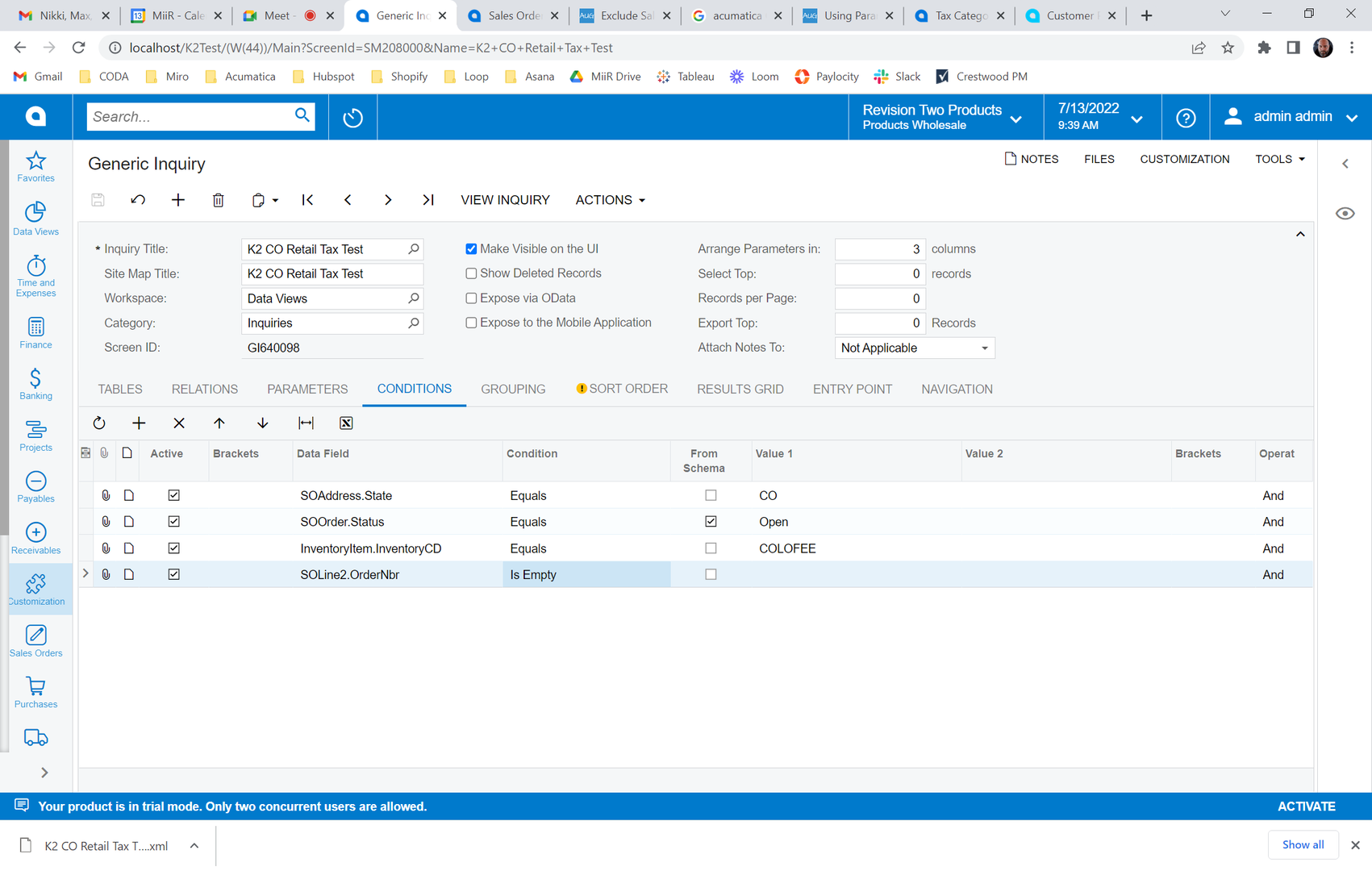The width and height of the screenshot is (1372, 871).
Task: Open Banking in the left sidebar
Action: tap(35, 385)
